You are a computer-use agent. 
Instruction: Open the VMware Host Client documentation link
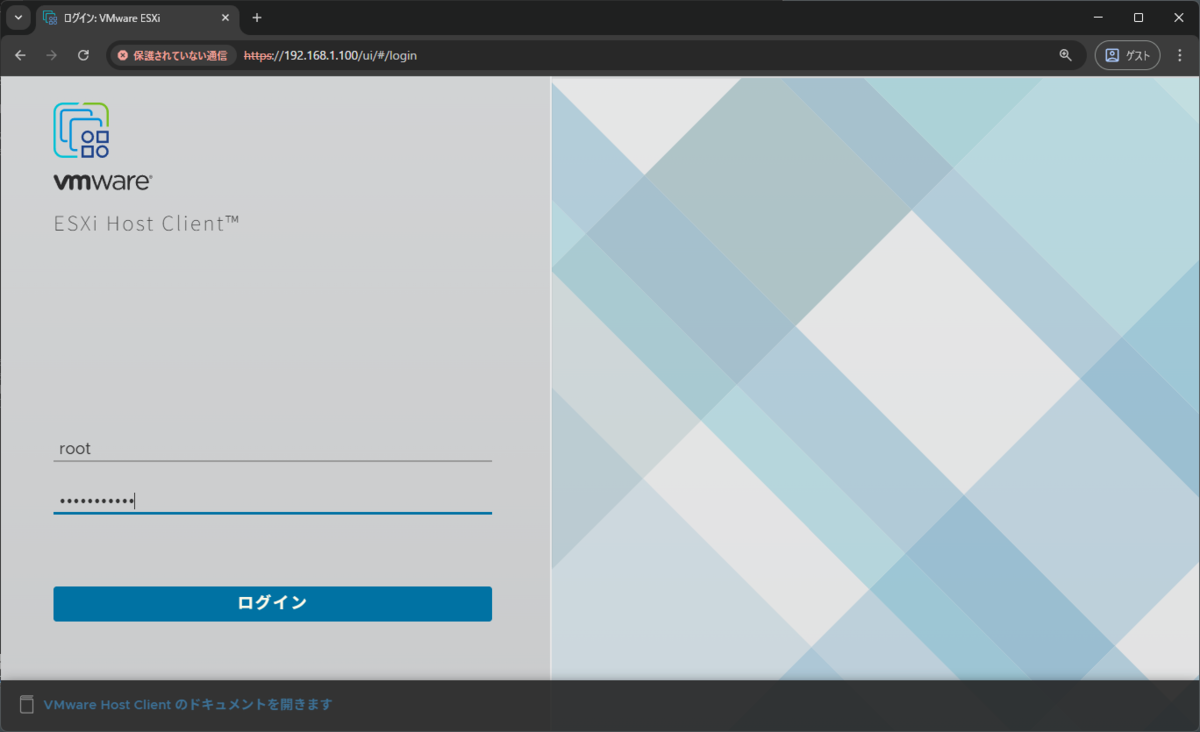[188, 704]
